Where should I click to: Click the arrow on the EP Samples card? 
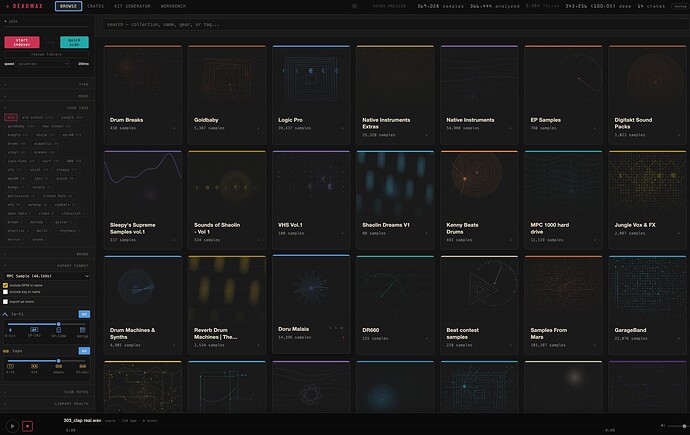tap(595, 128)
